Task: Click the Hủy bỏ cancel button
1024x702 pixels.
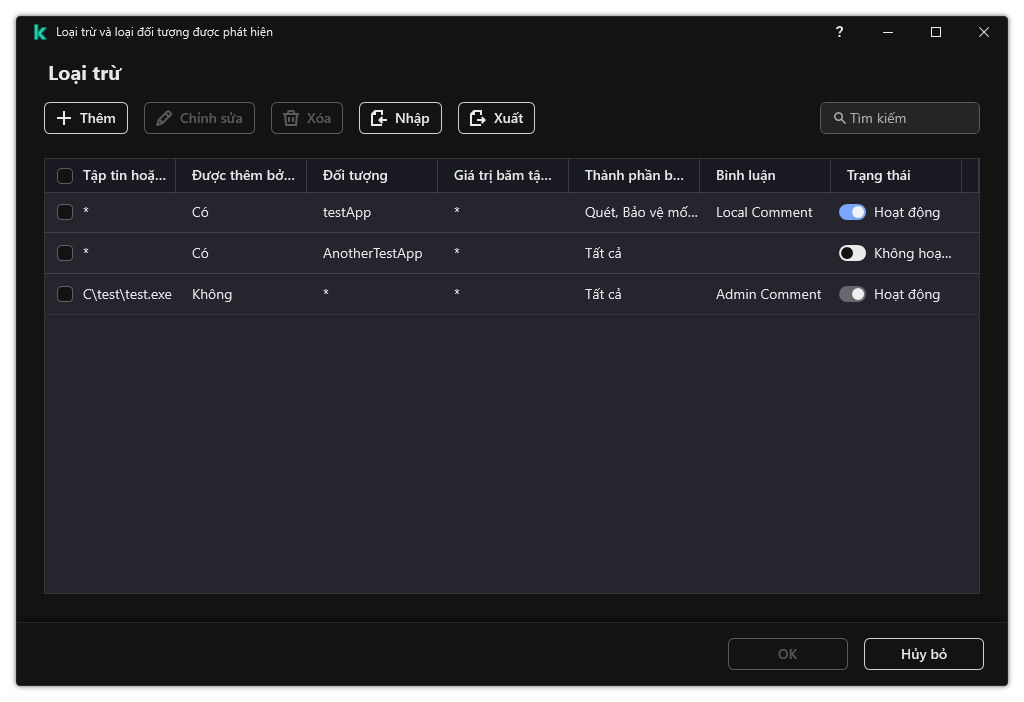Action: point(923,654)
